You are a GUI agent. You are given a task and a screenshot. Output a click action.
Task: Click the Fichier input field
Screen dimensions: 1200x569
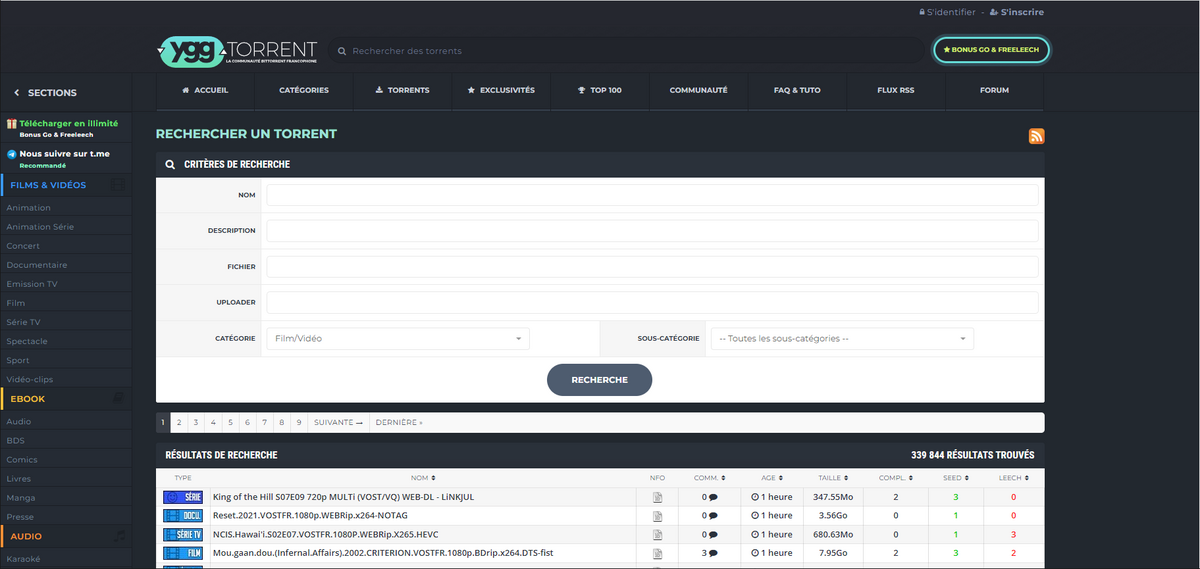(652, 267)
